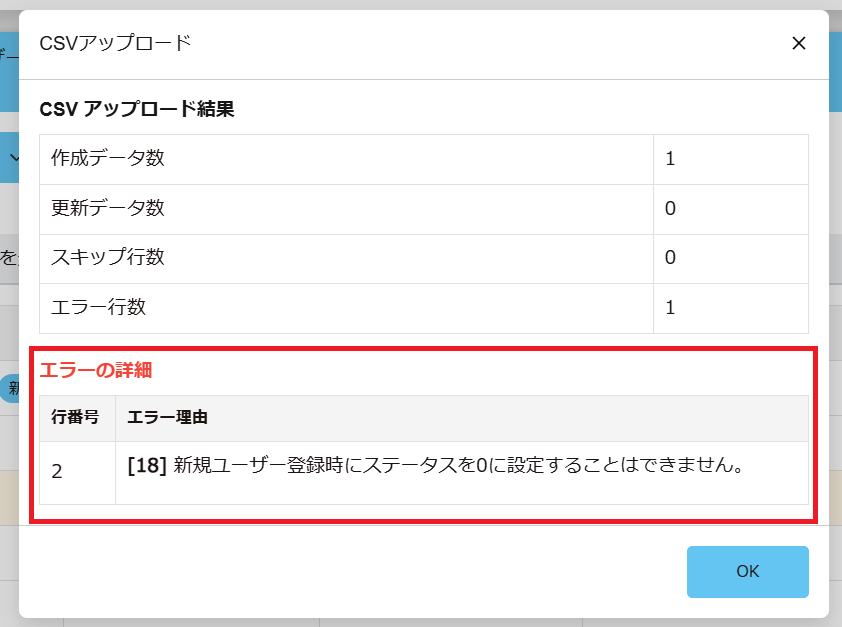Screen dimensions: 842x627
Task: Click the blue 新 badge at left edge
Action: pos(11,389)
